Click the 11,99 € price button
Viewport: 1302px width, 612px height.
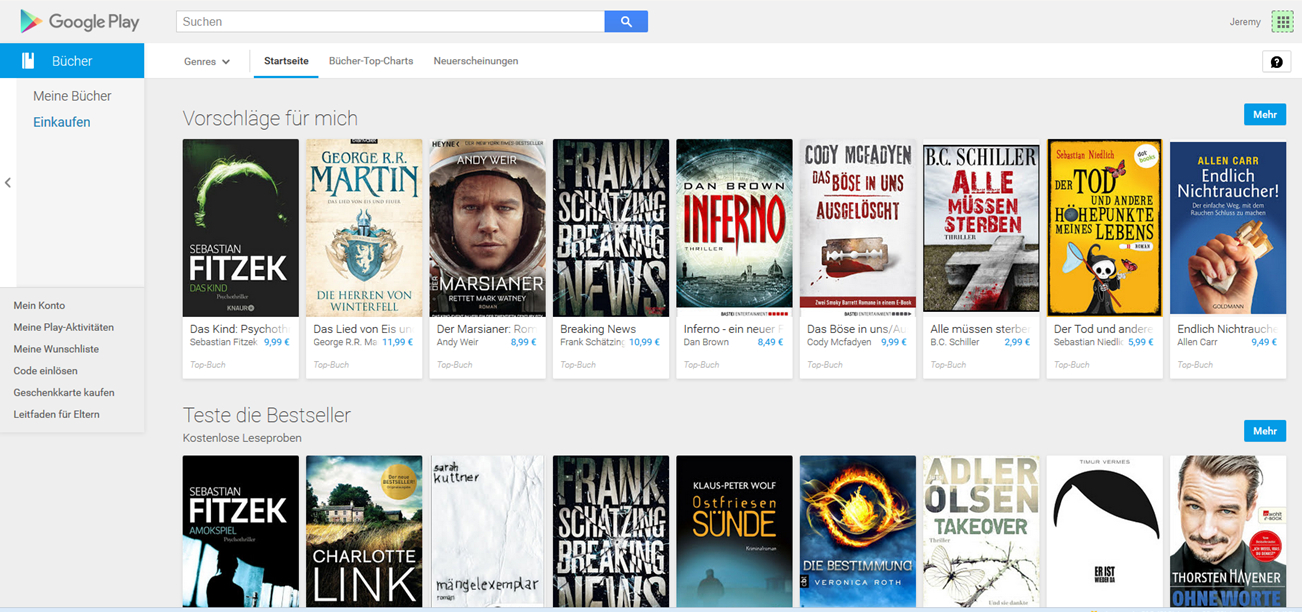(397, 342)
